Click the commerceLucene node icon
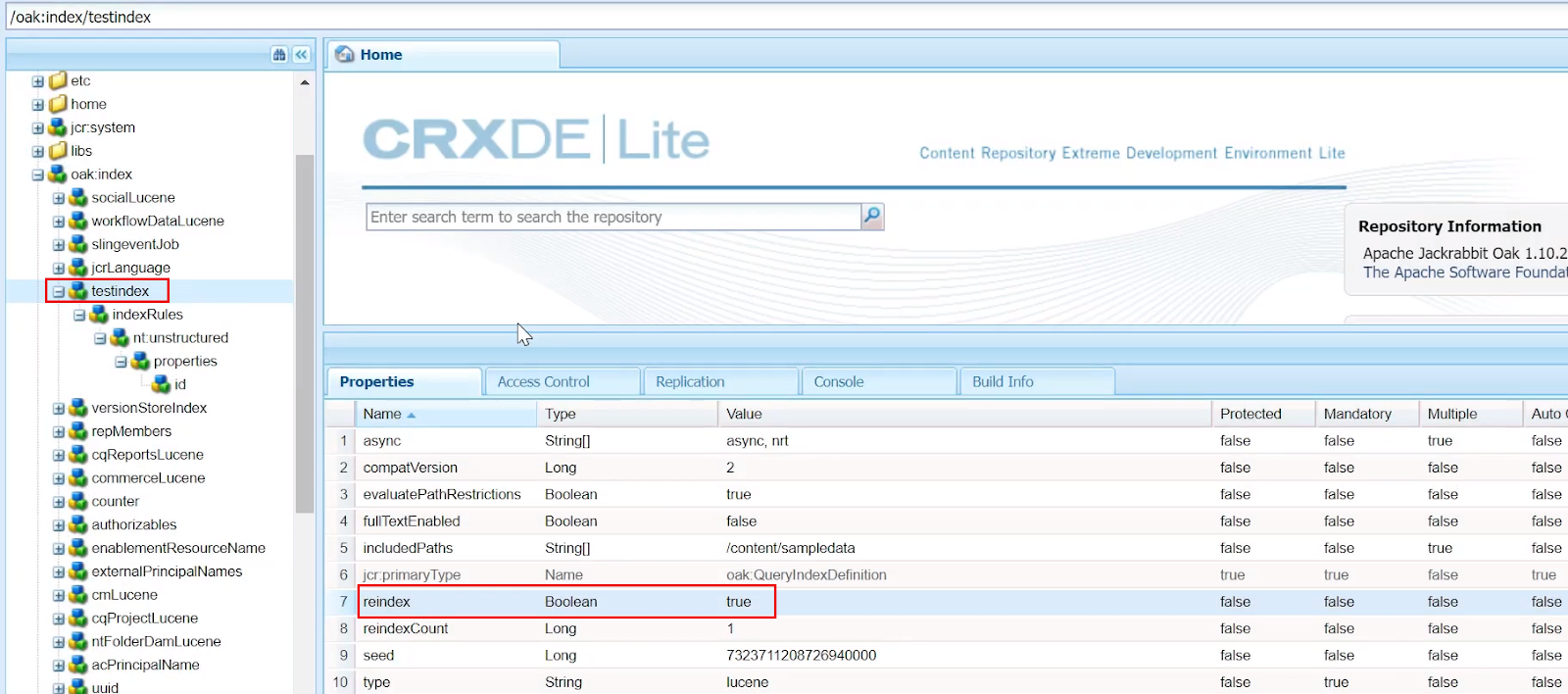Viewport: 1568px width, 694px height. coord(78,478)
